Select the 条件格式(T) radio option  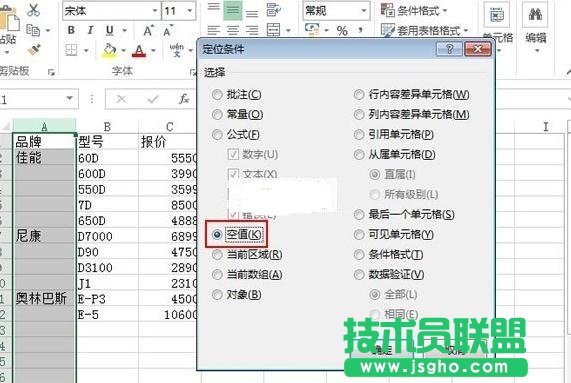coord(389,254)
